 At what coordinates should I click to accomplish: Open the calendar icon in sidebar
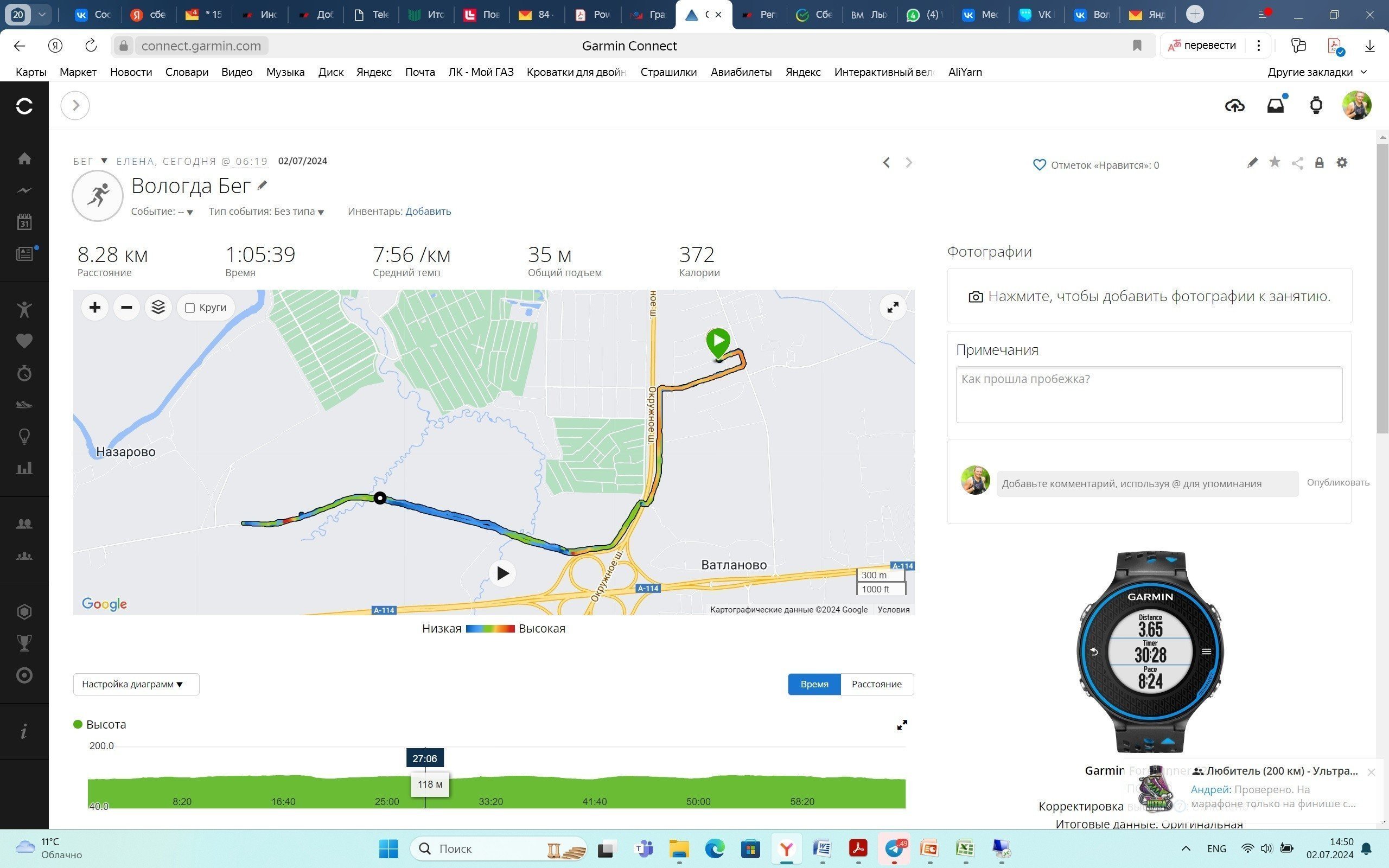coord(24,222)
